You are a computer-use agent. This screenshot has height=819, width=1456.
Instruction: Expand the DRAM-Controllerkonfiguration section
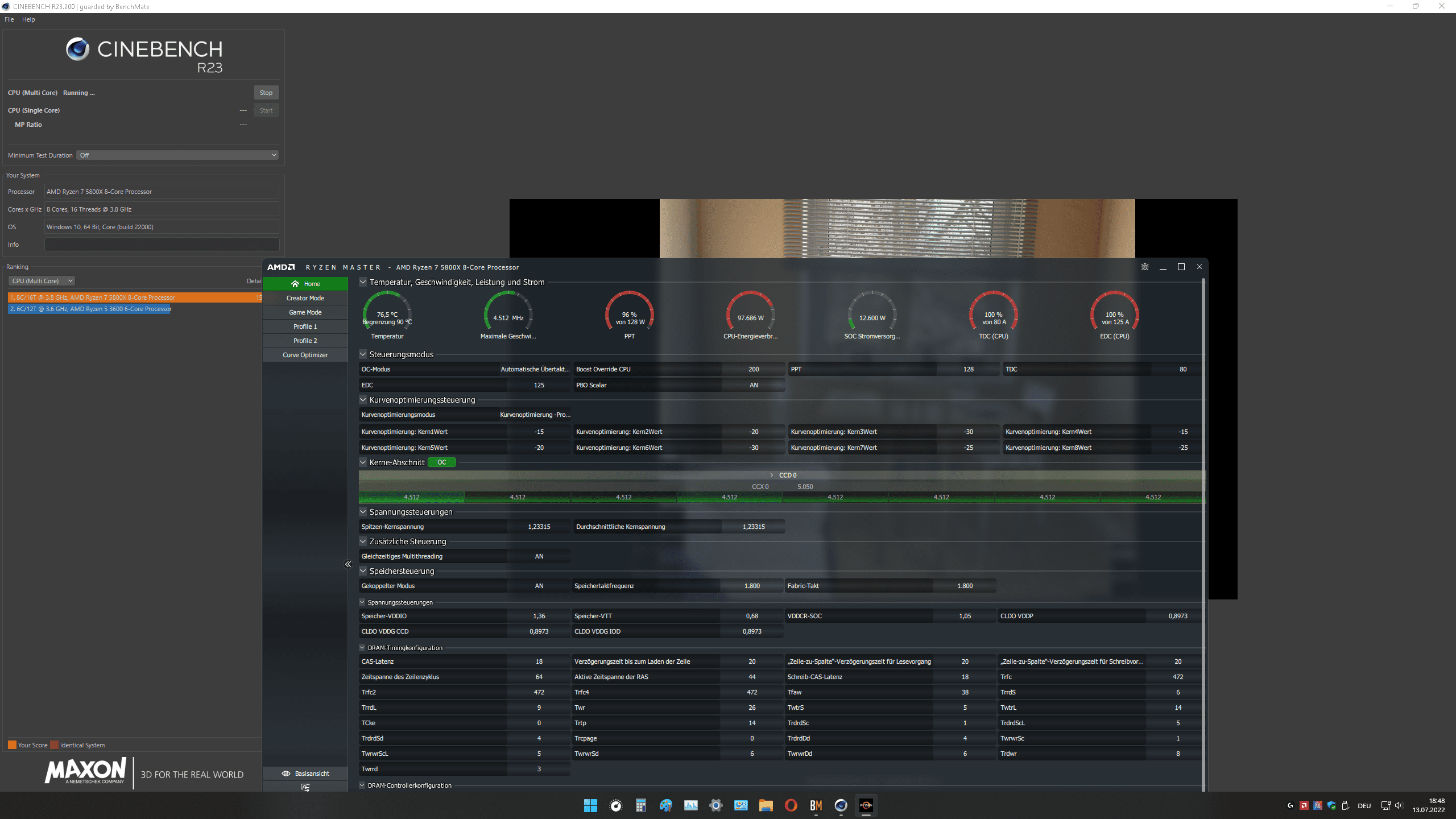pos(362,785)
